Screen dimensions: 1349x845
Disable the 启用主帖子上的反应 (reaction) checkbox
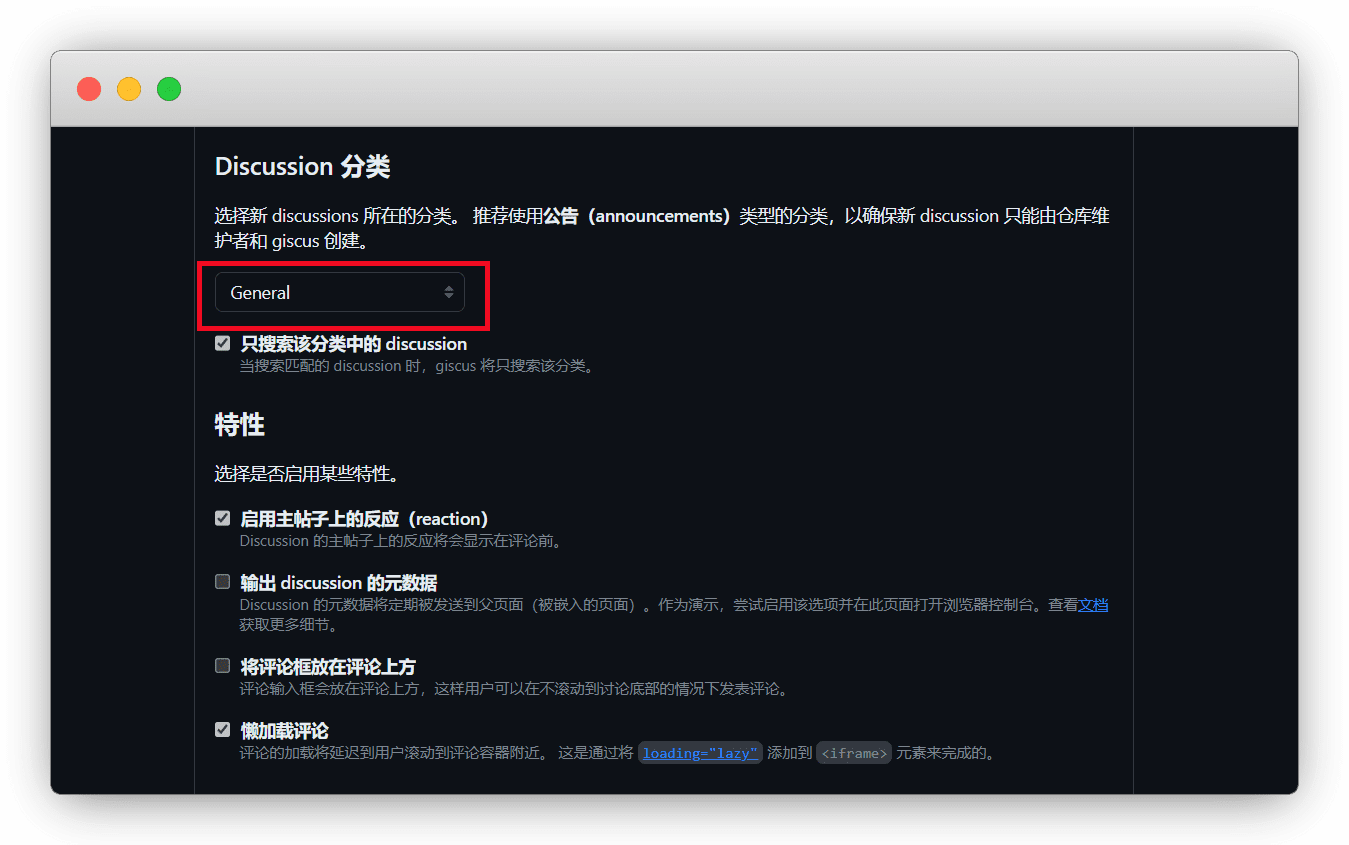tap(223, 519)
